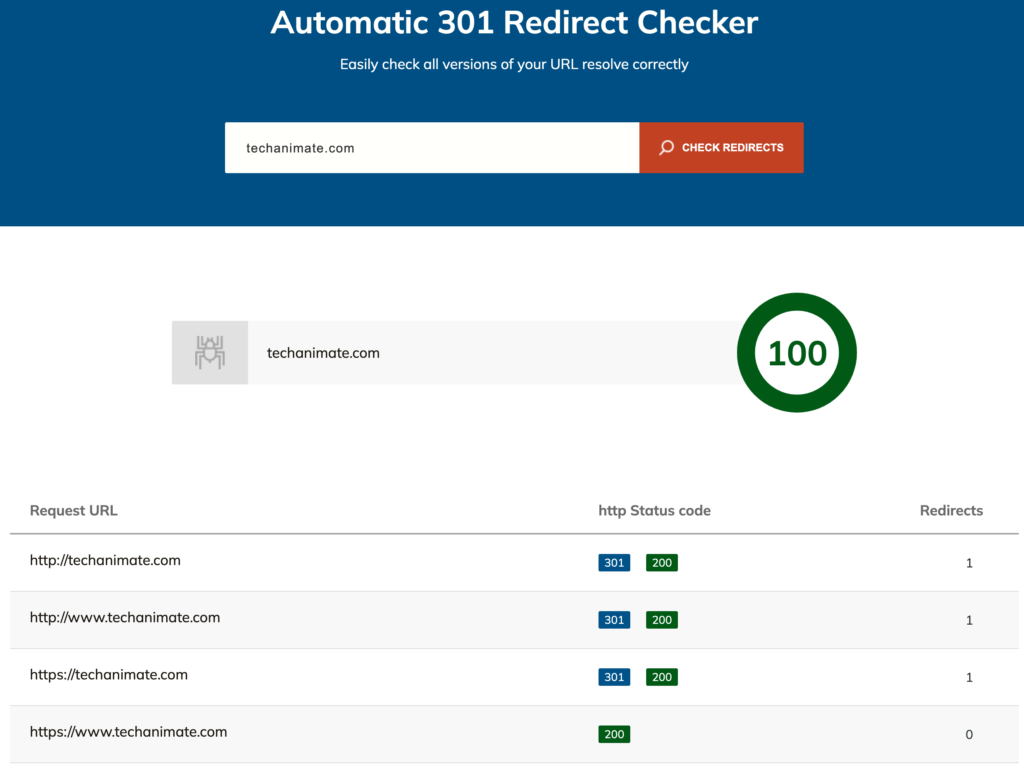
Task: Select the https://techanimate.com request URL
Action: pyautogui.click(x=109, y=674)
